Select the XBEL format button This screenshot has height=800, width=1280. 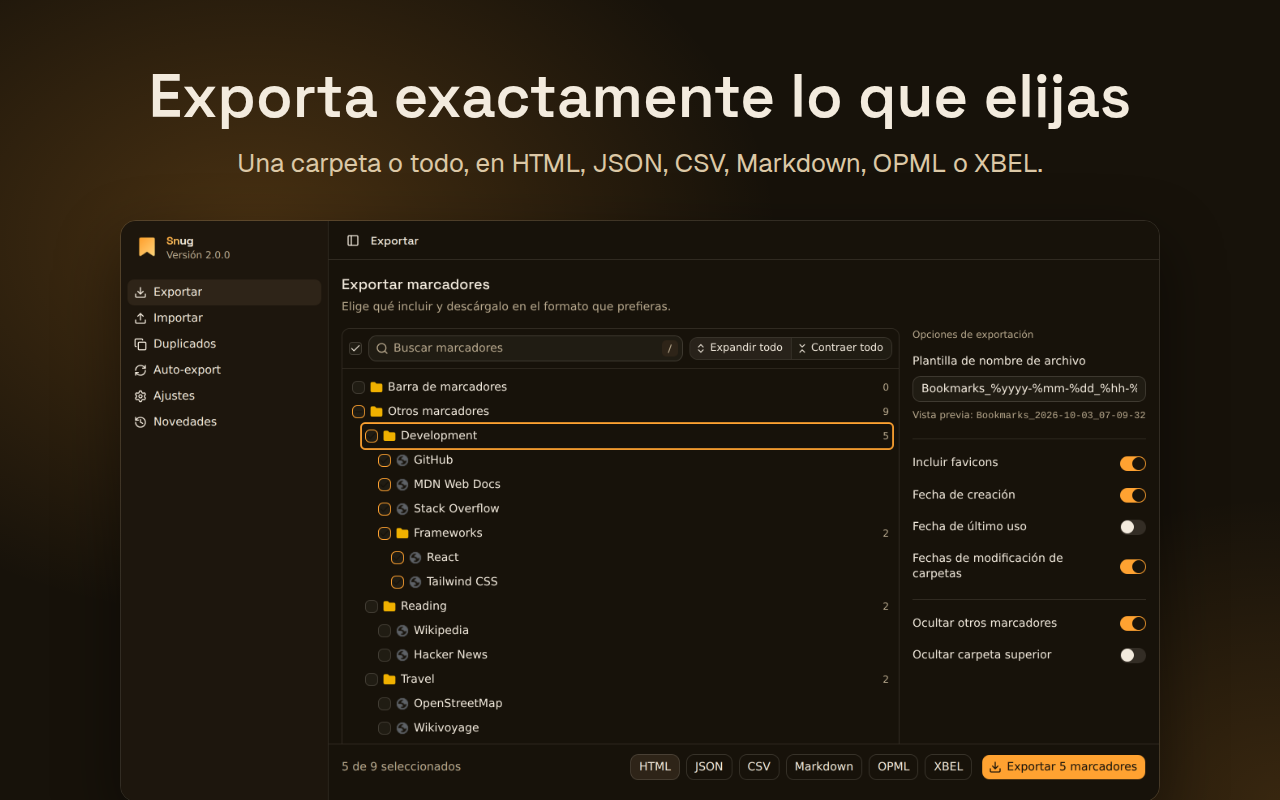pyautogui.click(x=948, y=767)
